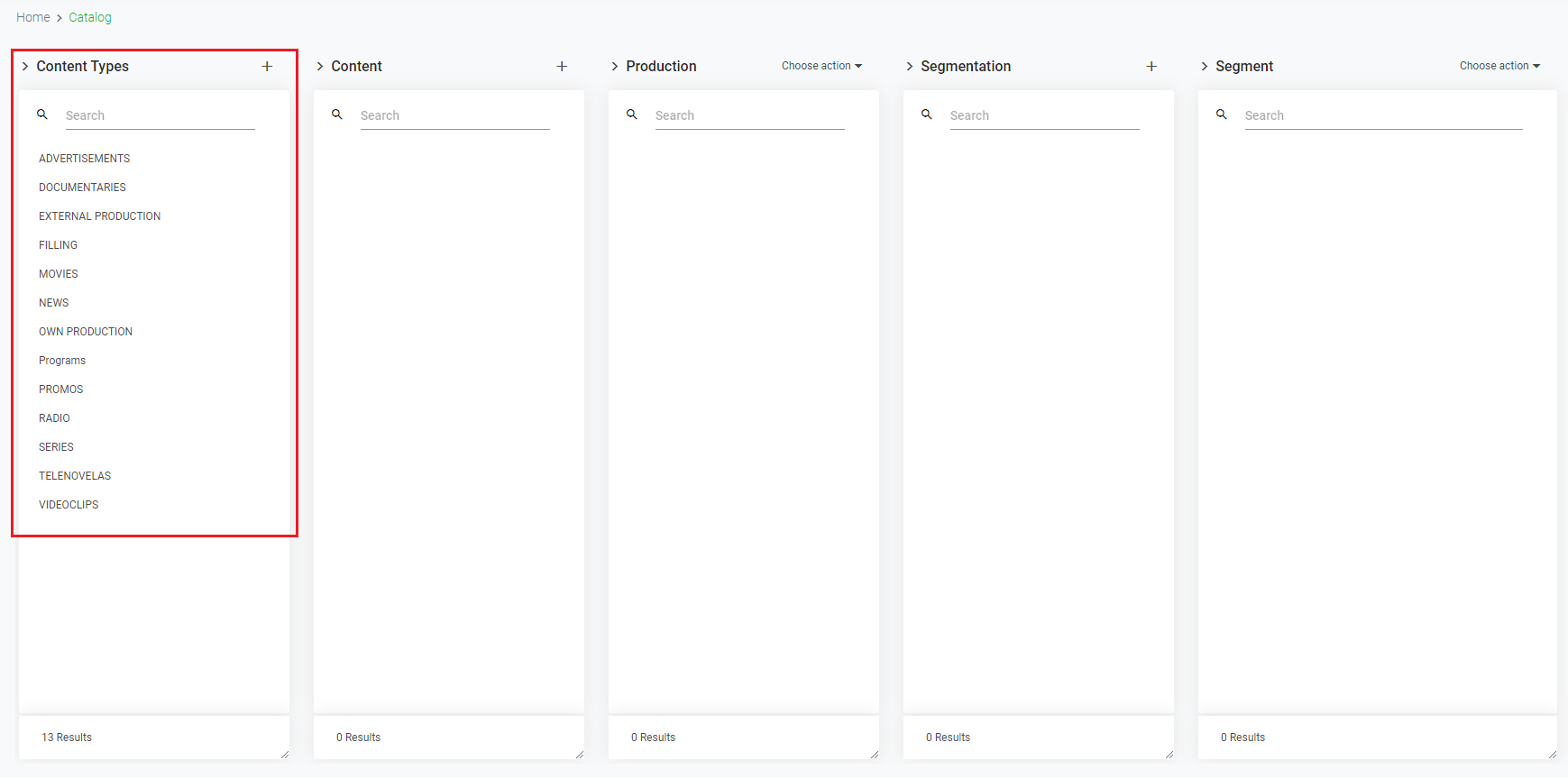Focus the Segmentation search field
1568x779 pixels.
pos(1044,115)
